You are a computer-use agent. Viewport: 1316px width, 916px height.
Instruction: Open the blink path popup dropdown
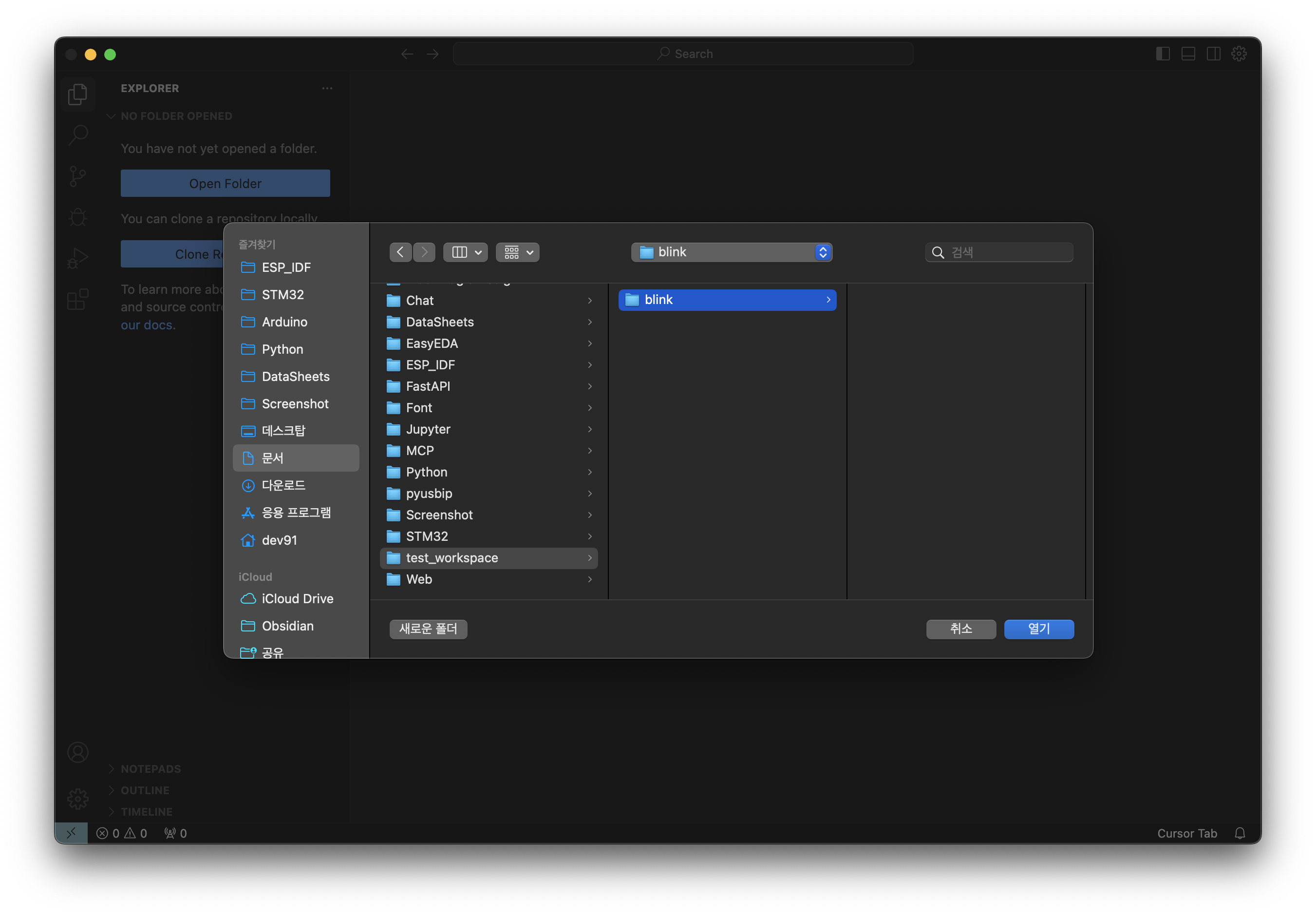coord(732,252)
